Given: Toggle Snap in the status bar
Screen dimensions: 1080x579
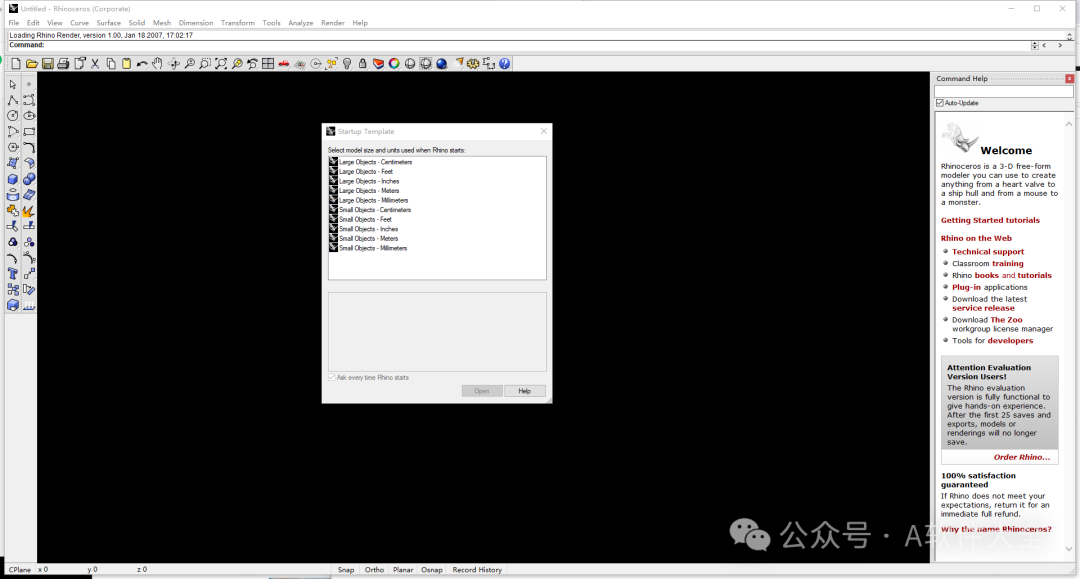Looking at the screenshot, I should [x=346, y=570].
